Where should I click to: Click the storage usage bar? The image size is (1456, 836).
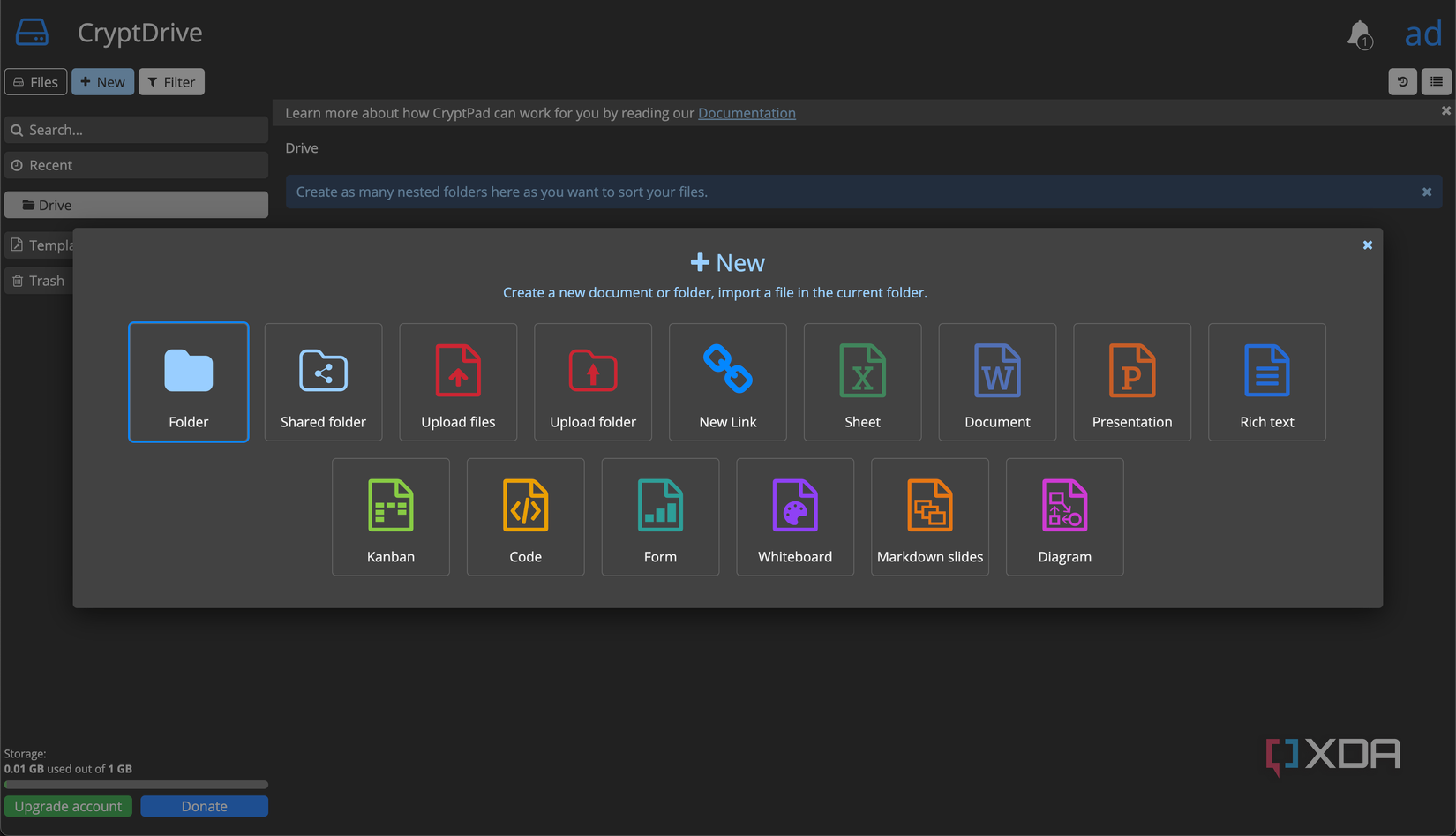coord(136,784)
